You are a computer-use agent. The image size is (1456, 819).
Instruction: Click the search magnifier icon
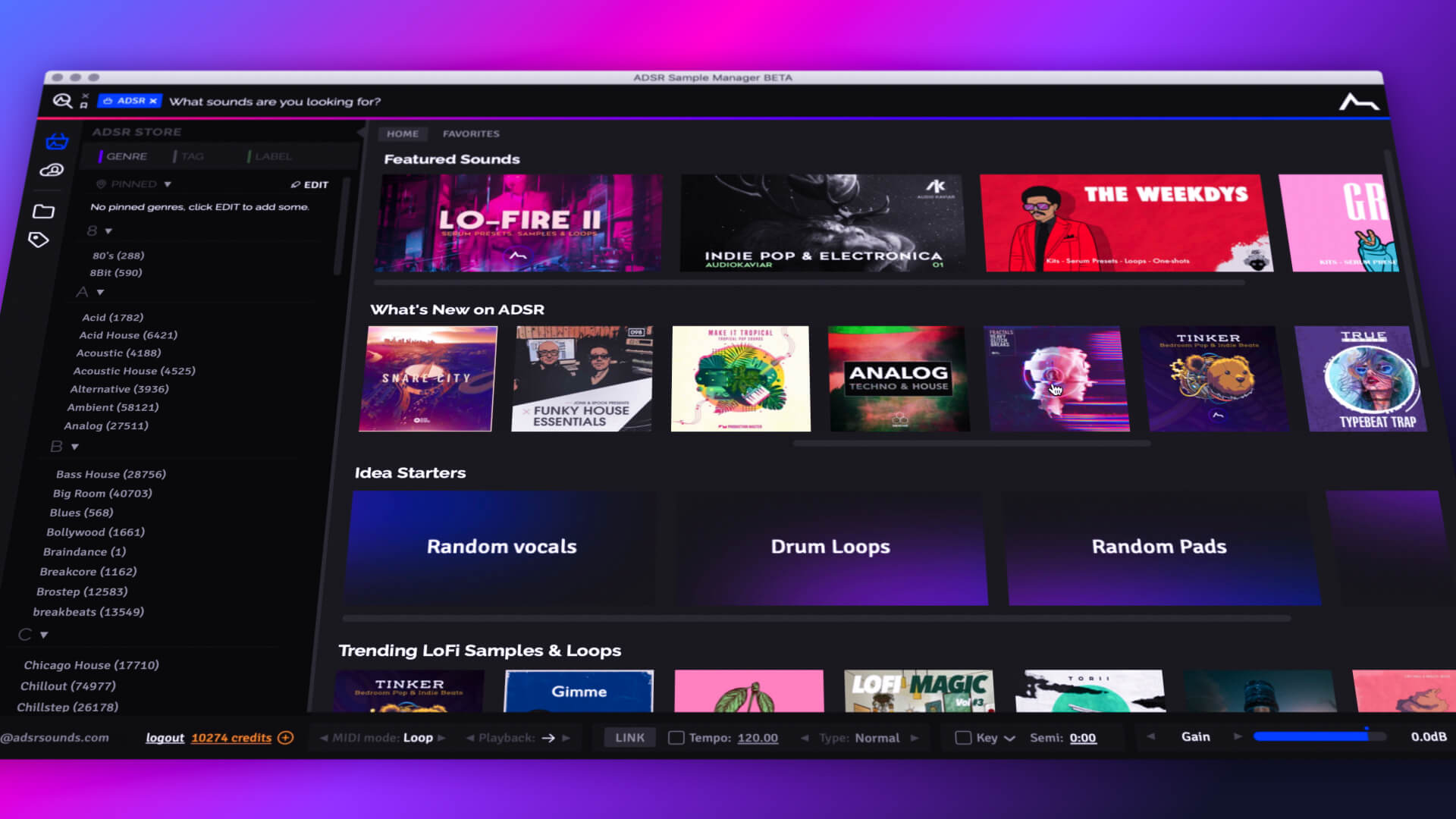[x=62, y=100]
